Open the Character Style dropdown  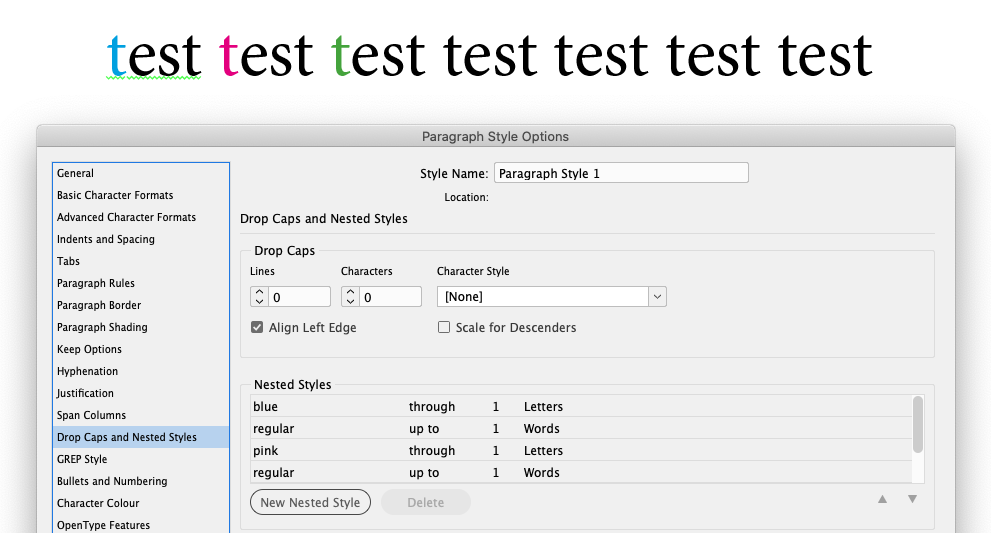tap(657, 297)
